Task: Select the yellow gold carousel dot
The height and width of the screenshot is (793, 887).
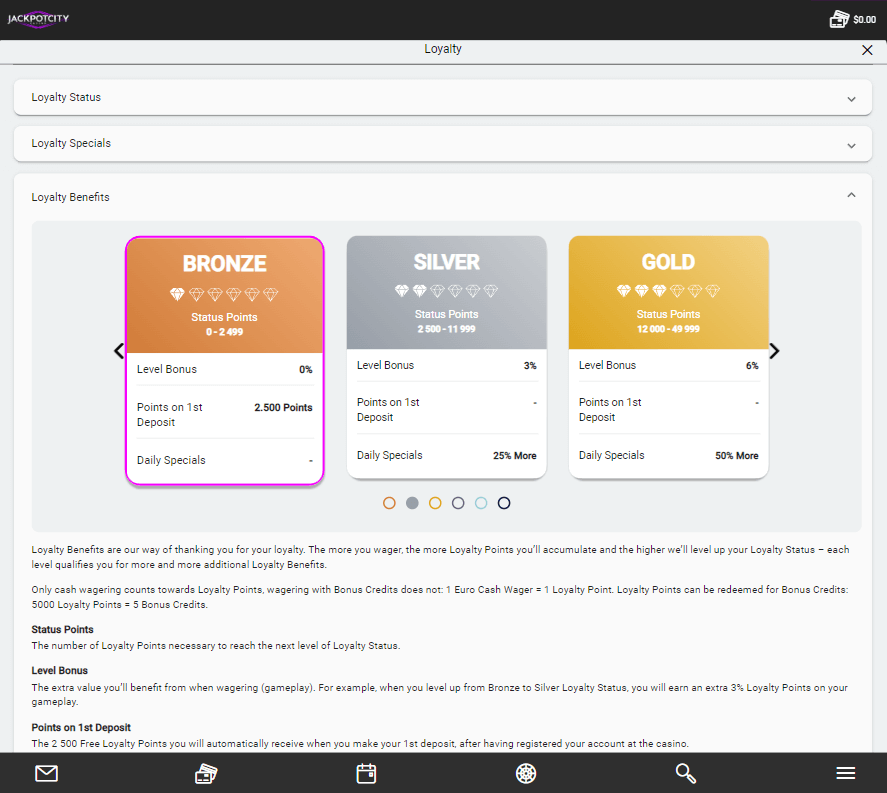Action: (435, 503)
